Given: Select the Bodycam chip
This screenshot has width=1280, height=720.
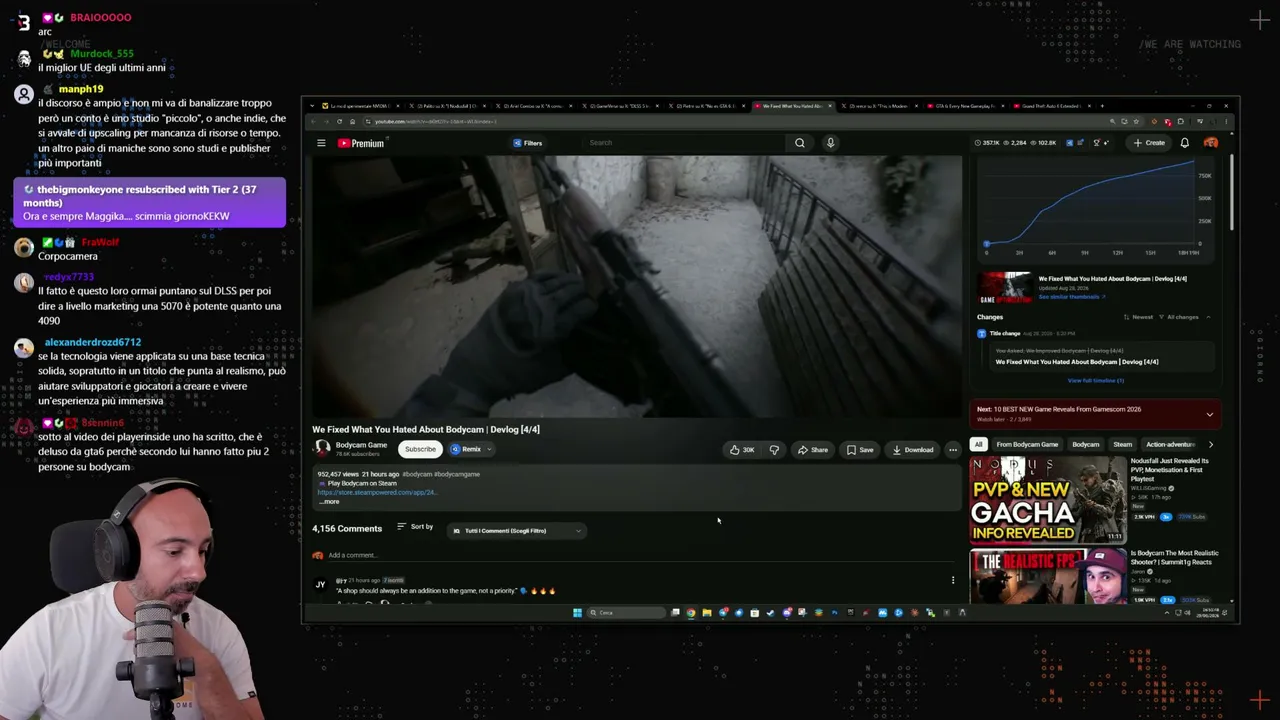Looking at the screenshot, I should pyautogui.click(x=1085, y=445).
